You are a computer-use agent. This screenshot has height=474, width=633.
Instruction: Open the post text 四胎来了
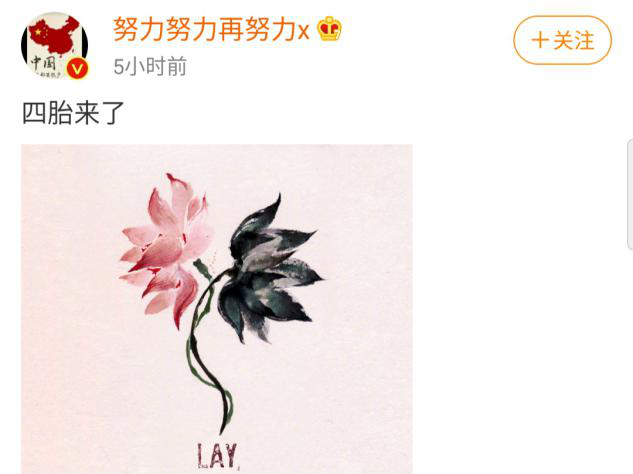(73, 113)
